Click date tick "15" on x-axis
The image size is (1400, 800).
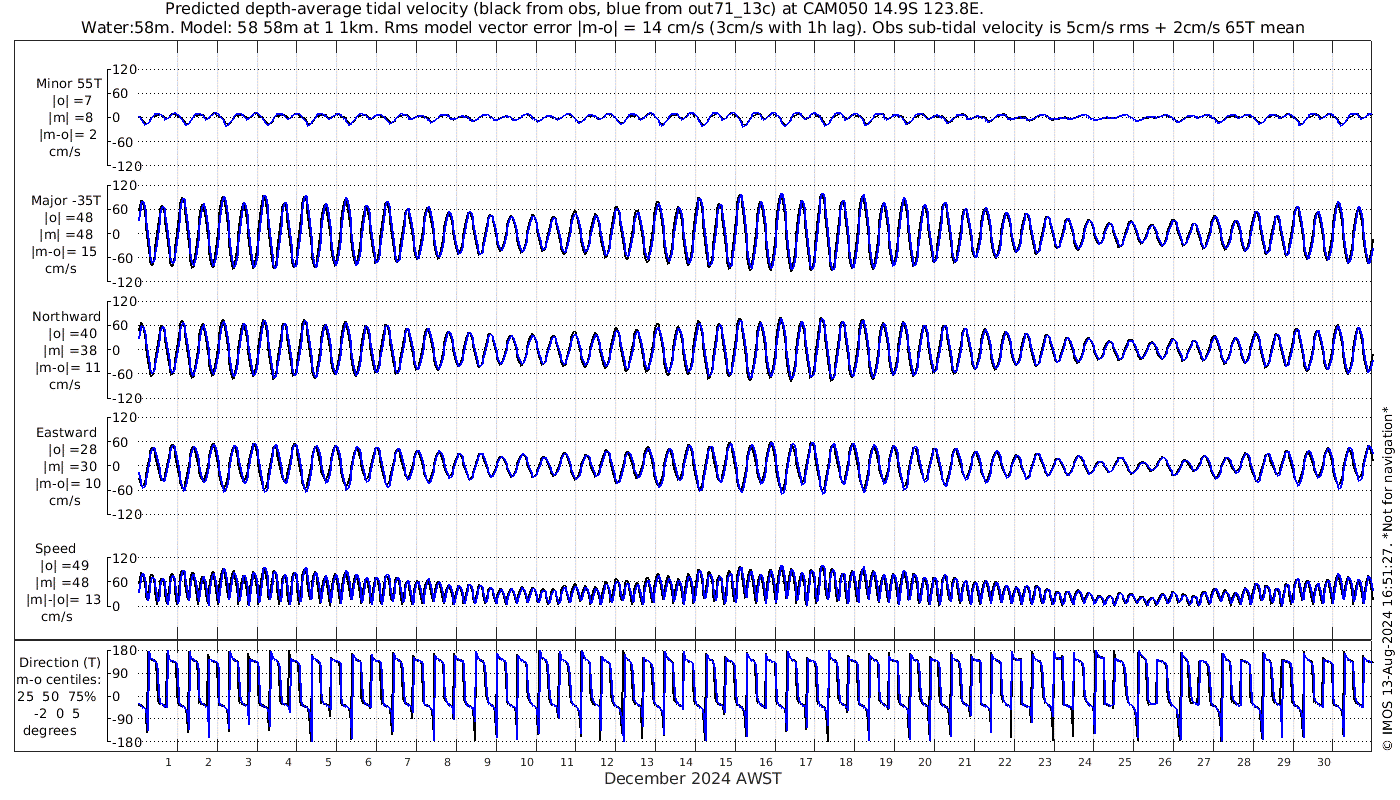click(726, 762)
